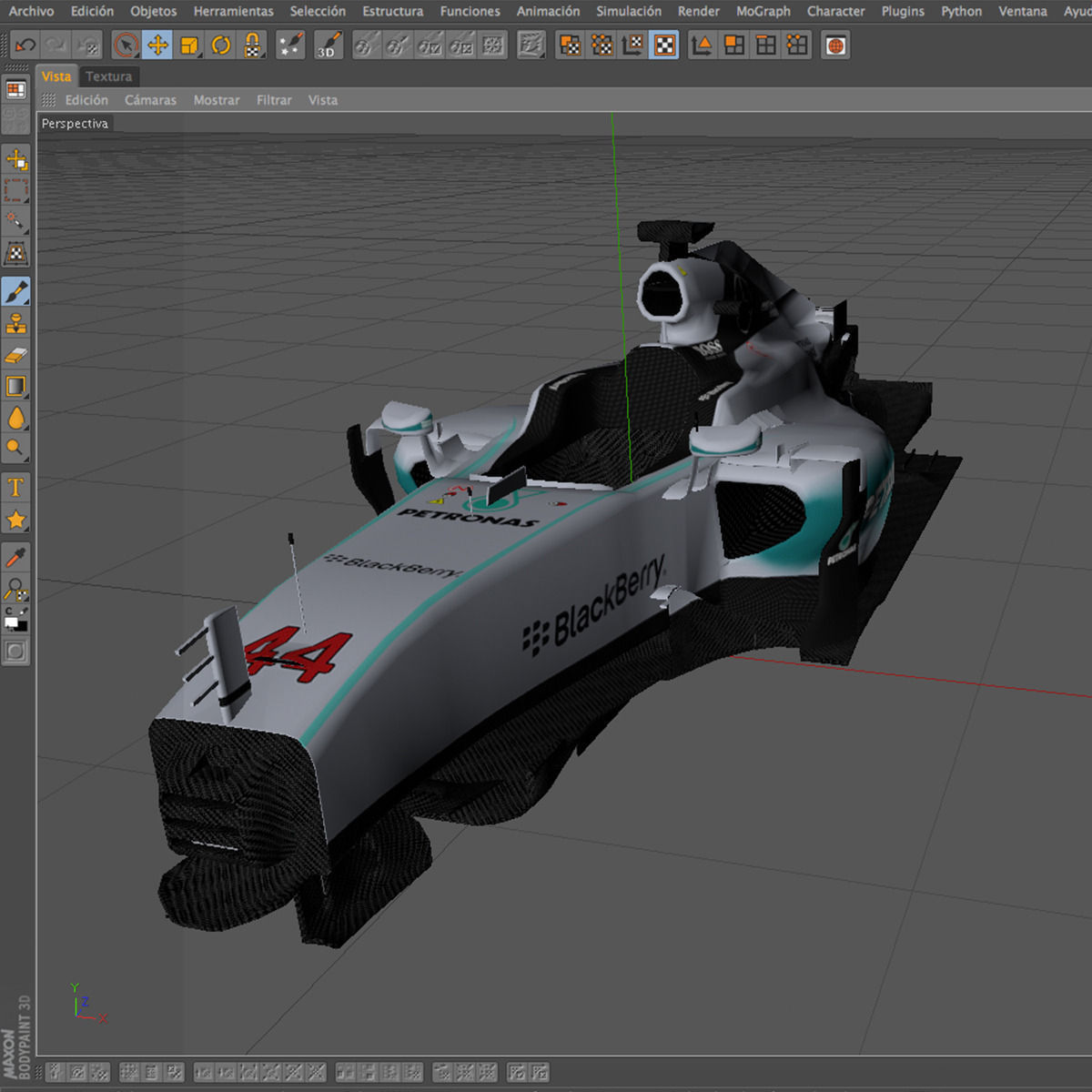Open the viewport Vista submenu
The image size is (1092, 1092).
tap(323, 100)
